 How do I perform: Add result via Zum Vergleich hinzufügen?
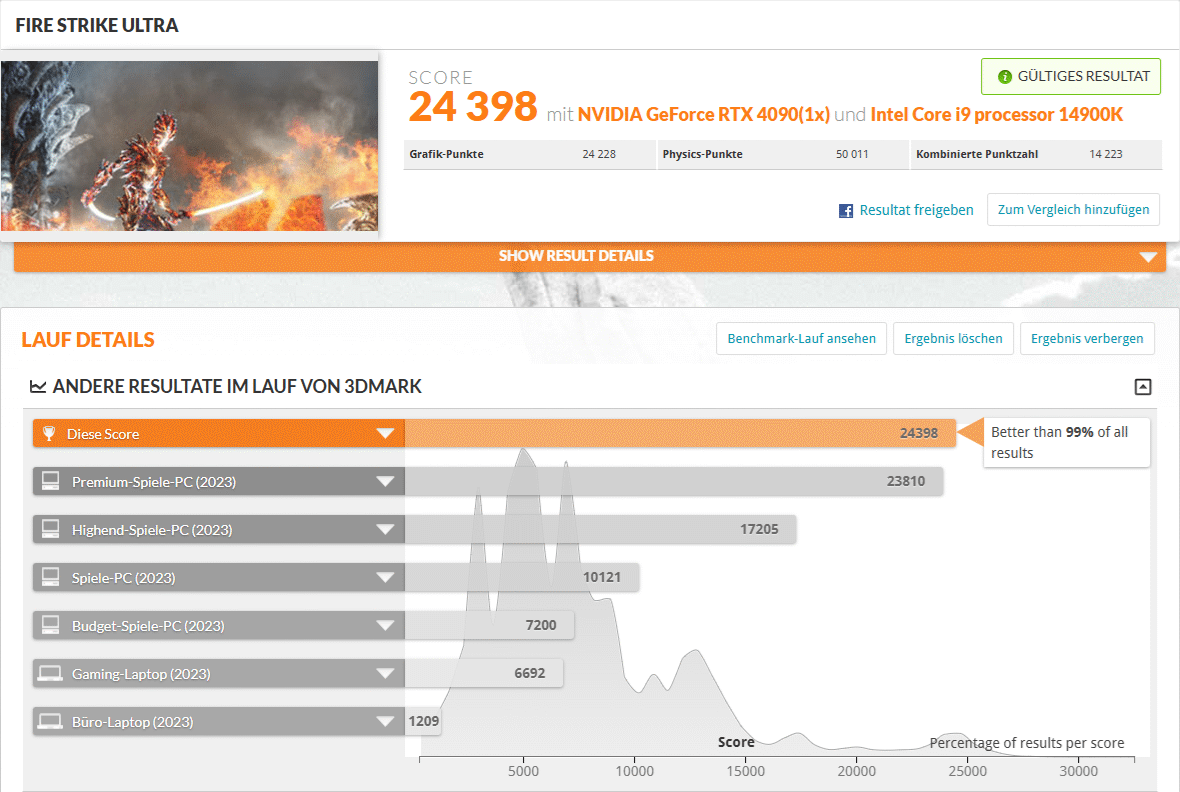click(x=1073, y=210)
